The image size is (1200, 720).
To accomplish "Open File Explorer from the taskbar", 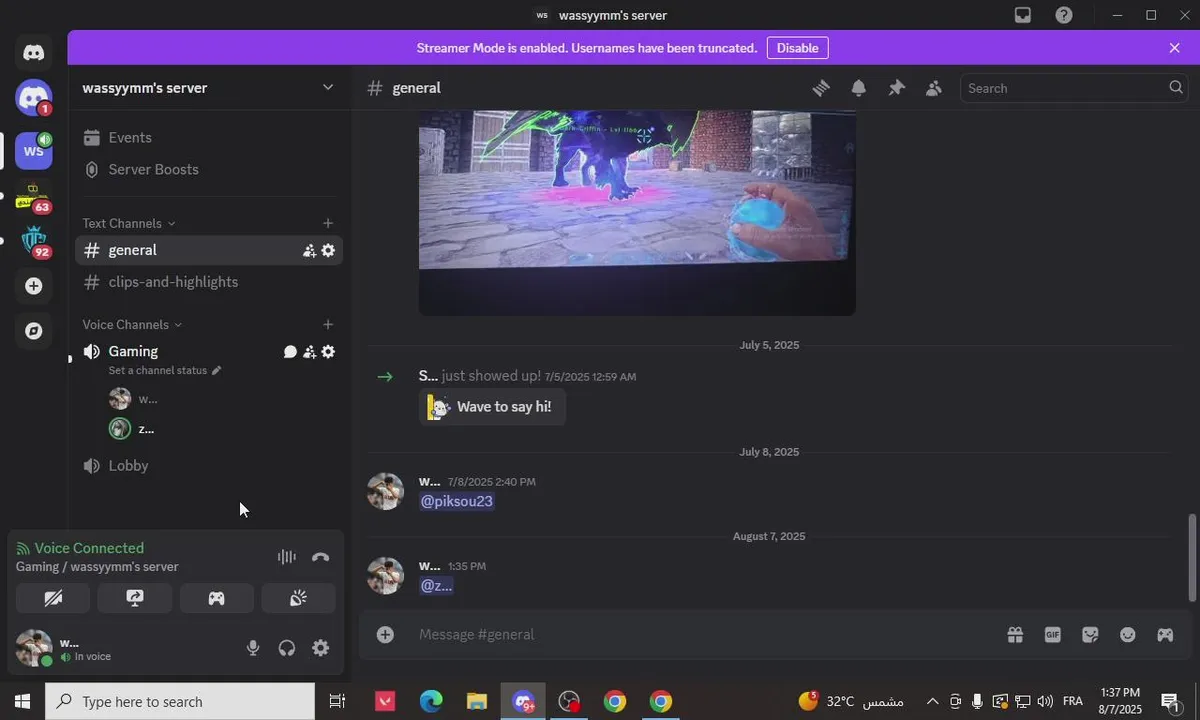I will pyautogui.click(x=477, y=702).
